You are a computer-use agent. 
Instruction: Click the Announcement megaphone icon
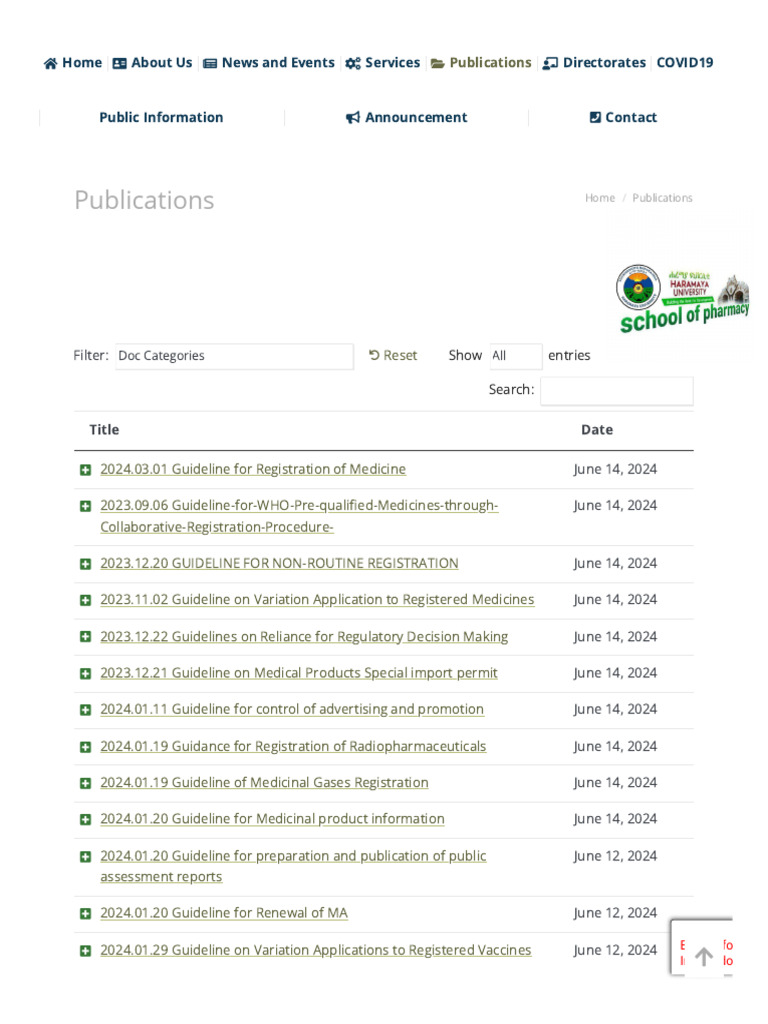click(353, 118)
